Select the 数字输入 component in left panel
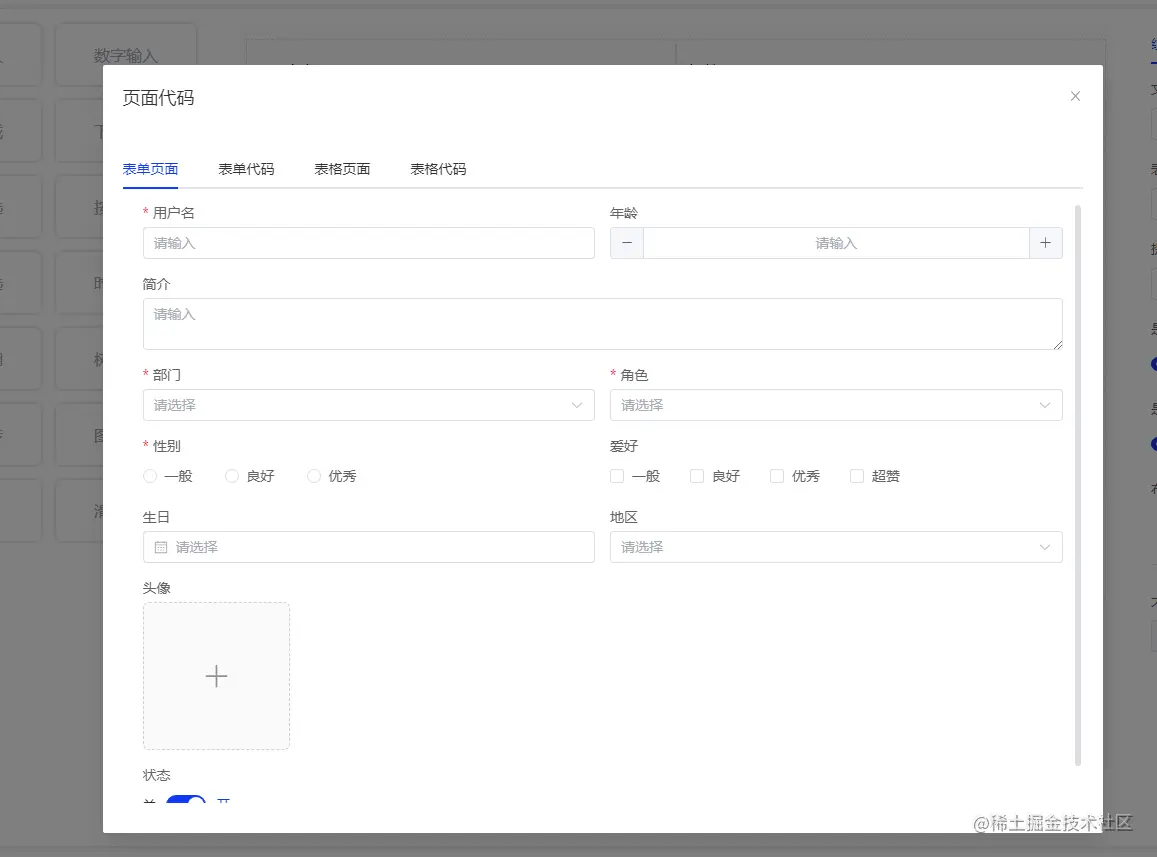The height and width of the screenshot is (857, 1157). [x=126, y=55]
